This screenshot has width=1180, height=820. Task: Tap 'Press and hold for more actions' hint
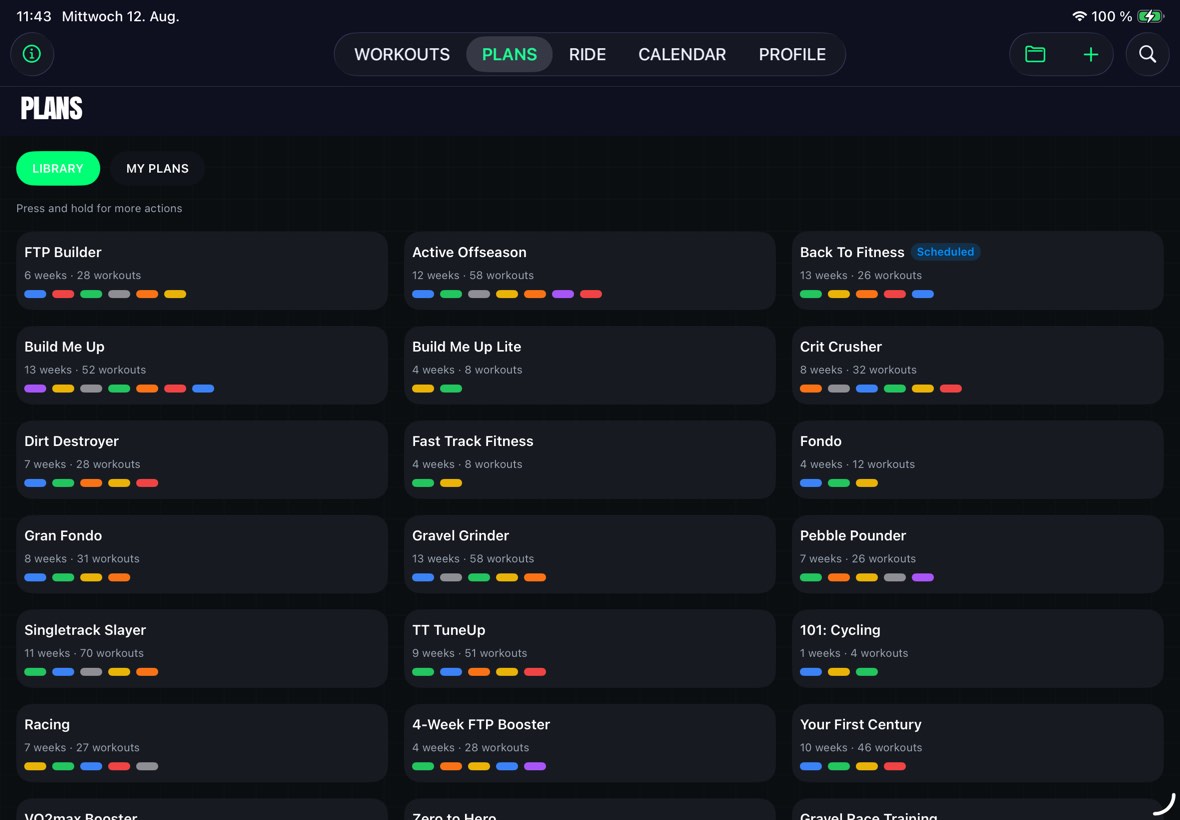point(99,208)
